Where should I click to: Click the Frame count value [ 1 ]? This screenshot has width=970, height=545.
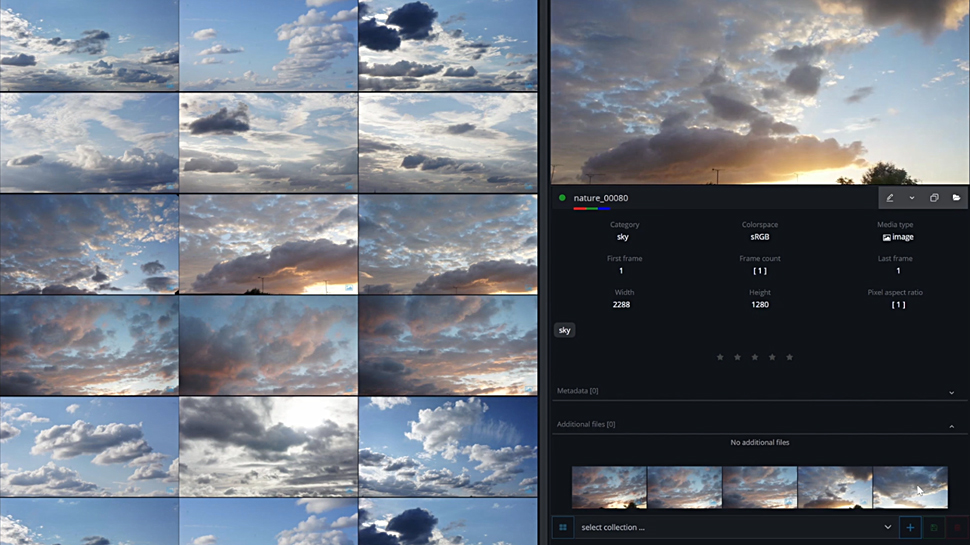[x=760, y=271]
